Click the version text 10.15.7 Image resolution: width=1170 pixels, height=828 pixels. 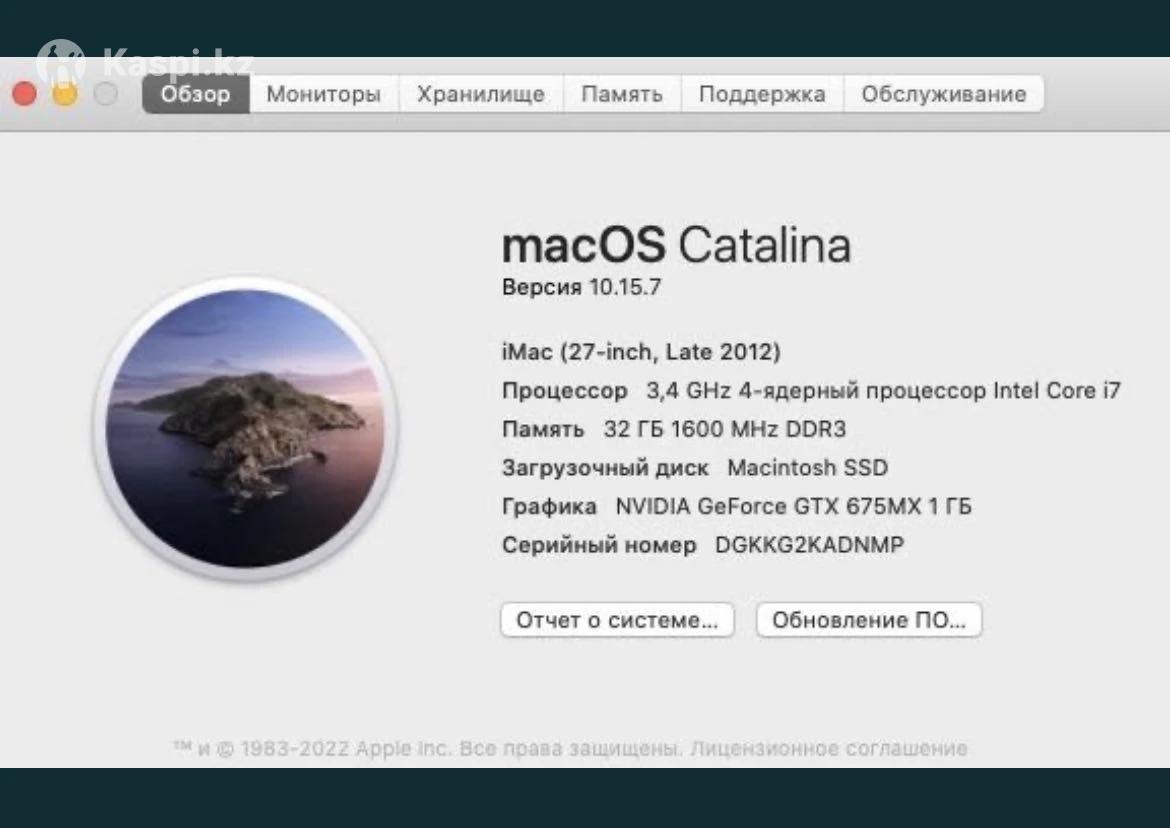pyautogui.click(x=625, y=287)
